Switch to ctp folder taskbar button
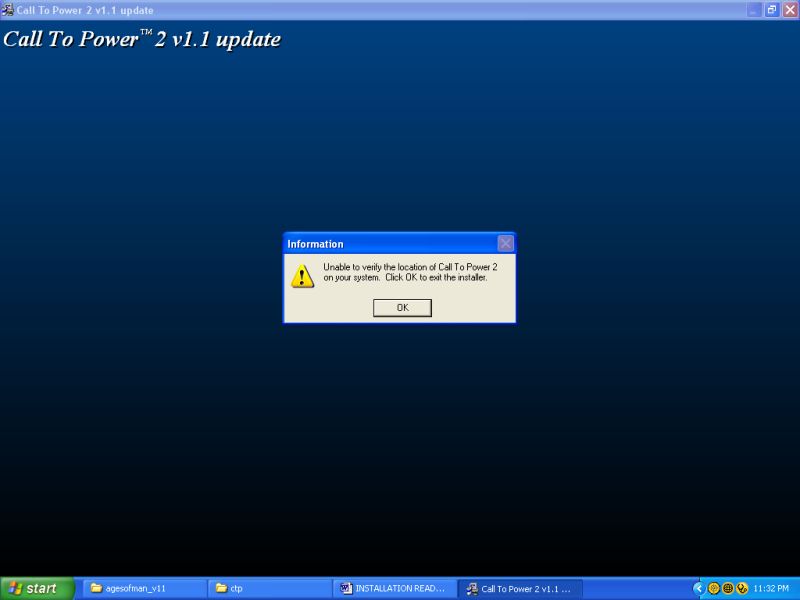Screen dimensions: 800x600 (x=268, y=589)
